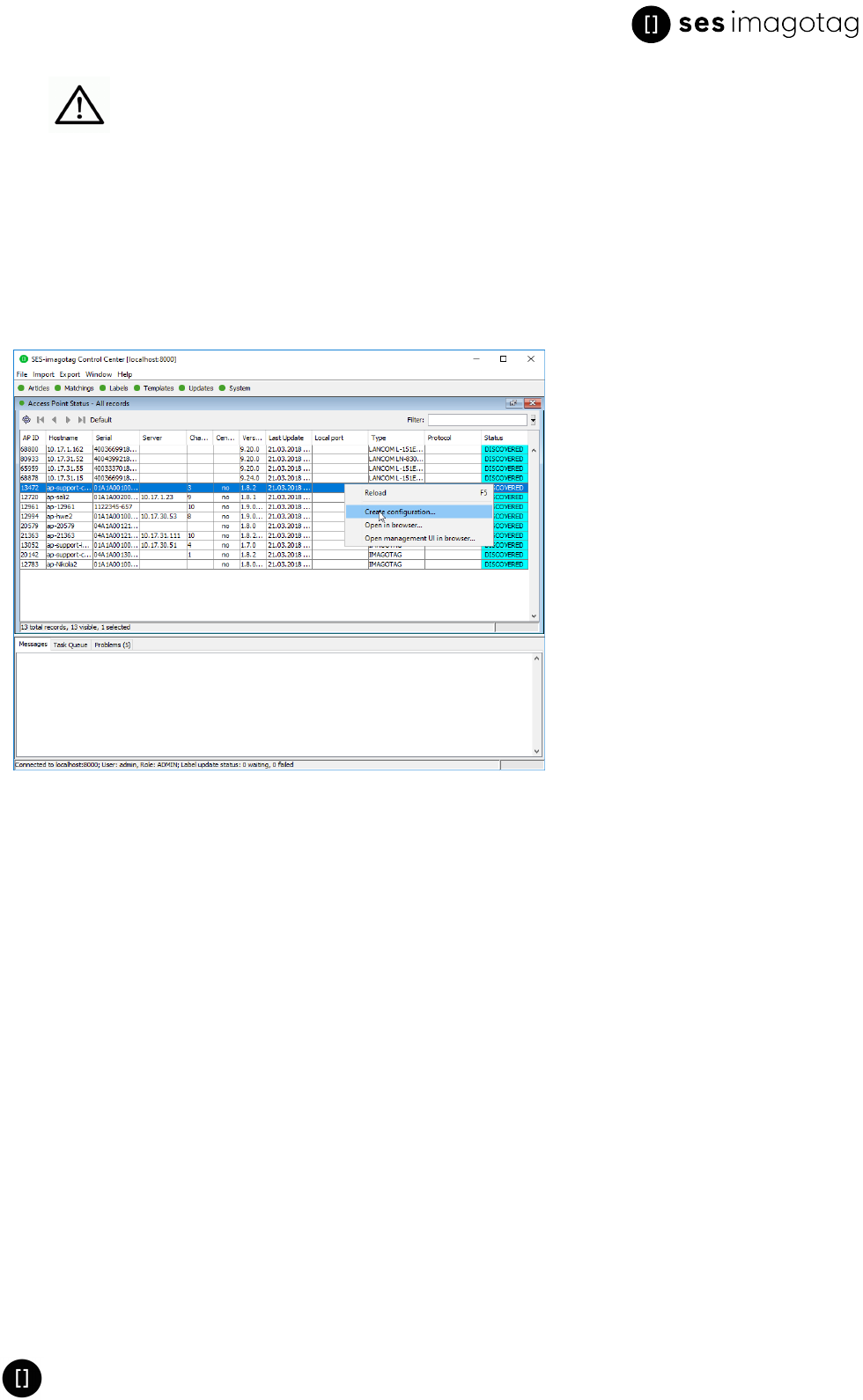The image size is (863, 1400).
Task: Sort by Serial column header
Action: (x=116, y=438)
